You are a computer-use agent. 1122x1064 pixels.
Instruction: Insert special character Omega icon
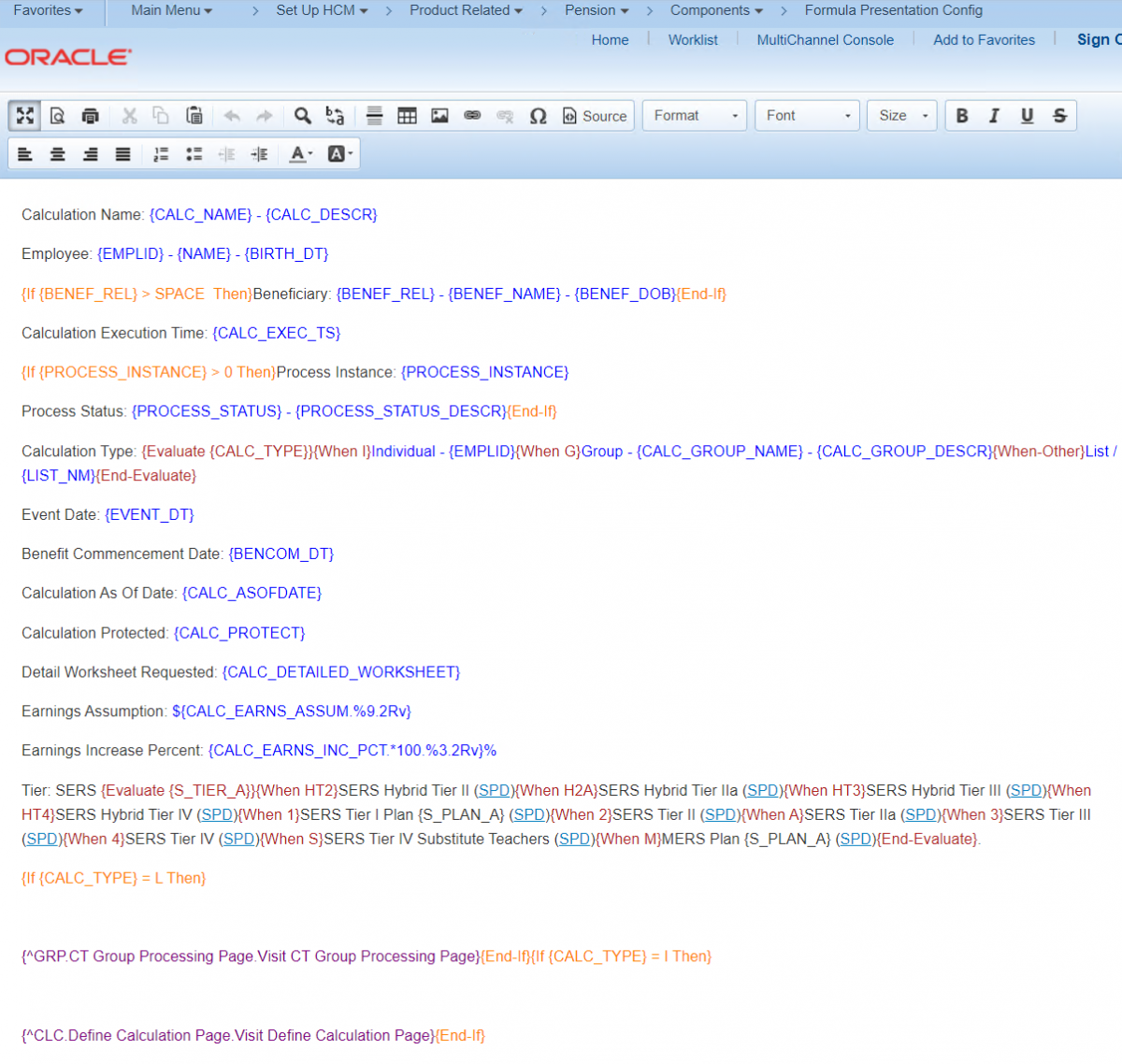pyautogui.click(x=538, y=116)
